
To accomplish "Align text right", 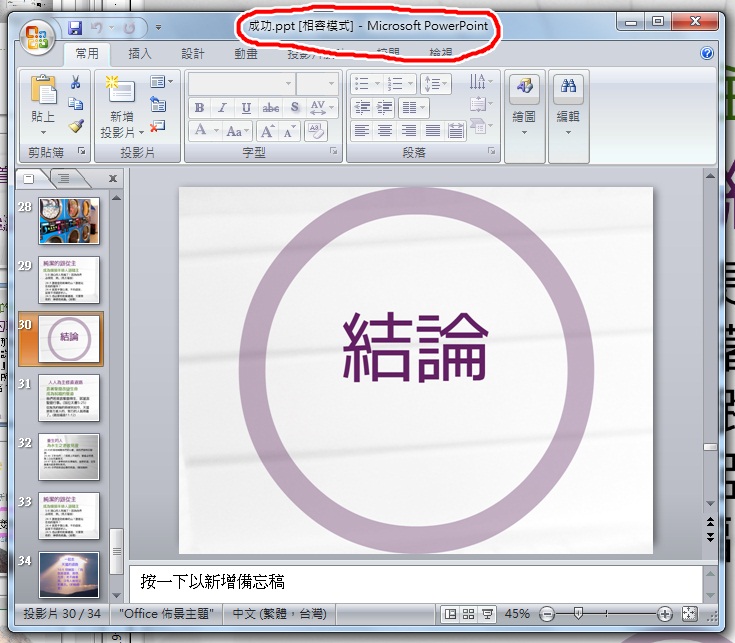I will coord(409,130).
